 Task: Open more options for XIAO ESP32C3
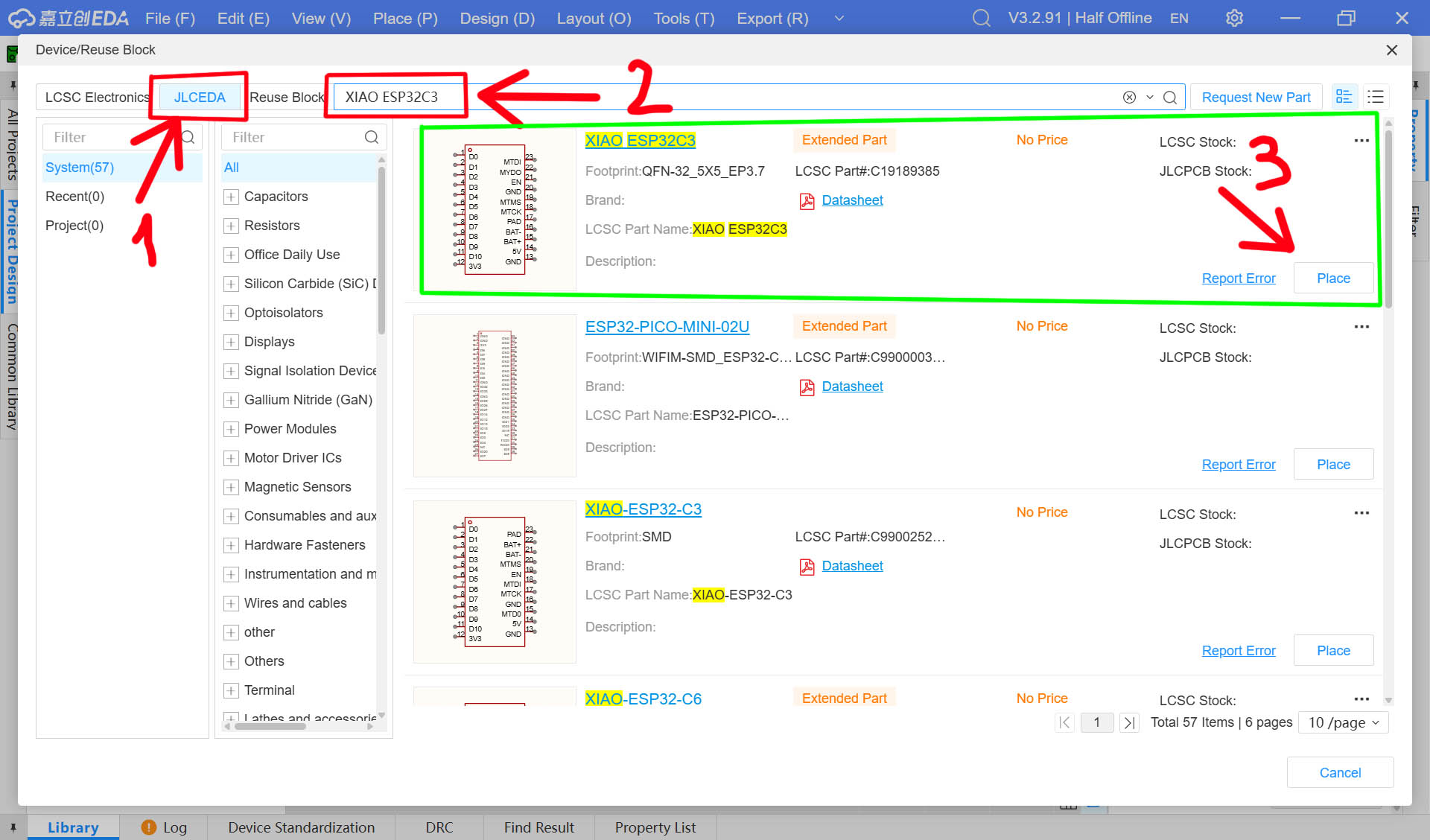pos(1361,141)
